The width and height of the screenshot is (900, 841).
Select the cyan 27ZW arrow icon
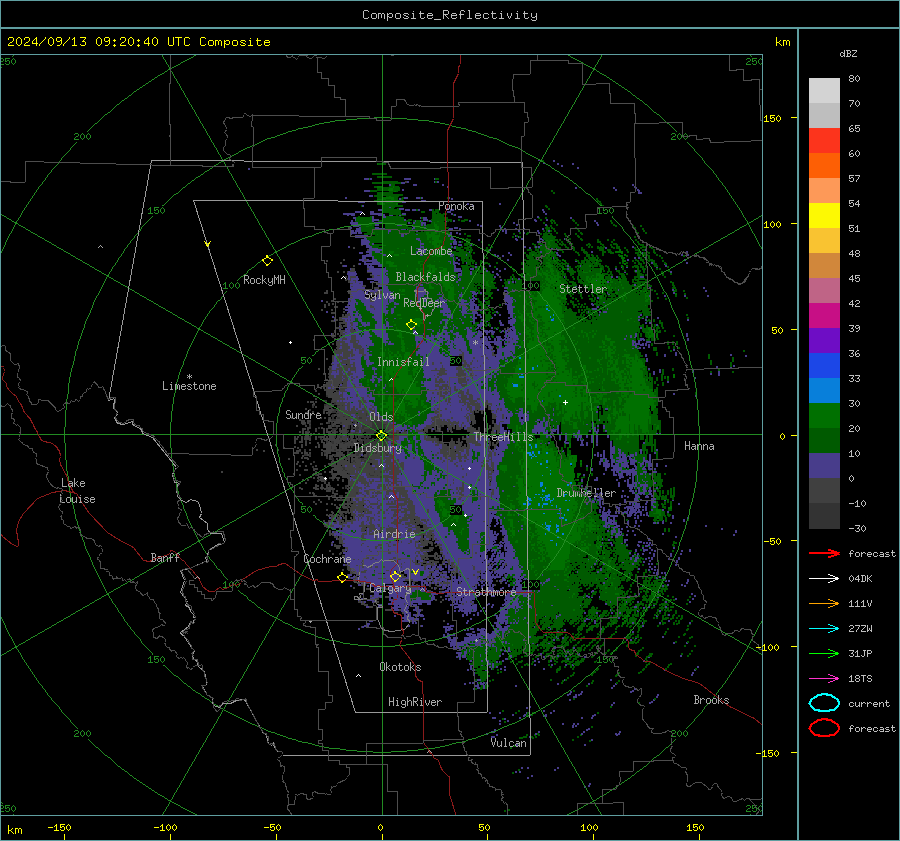tap(824, 629)
